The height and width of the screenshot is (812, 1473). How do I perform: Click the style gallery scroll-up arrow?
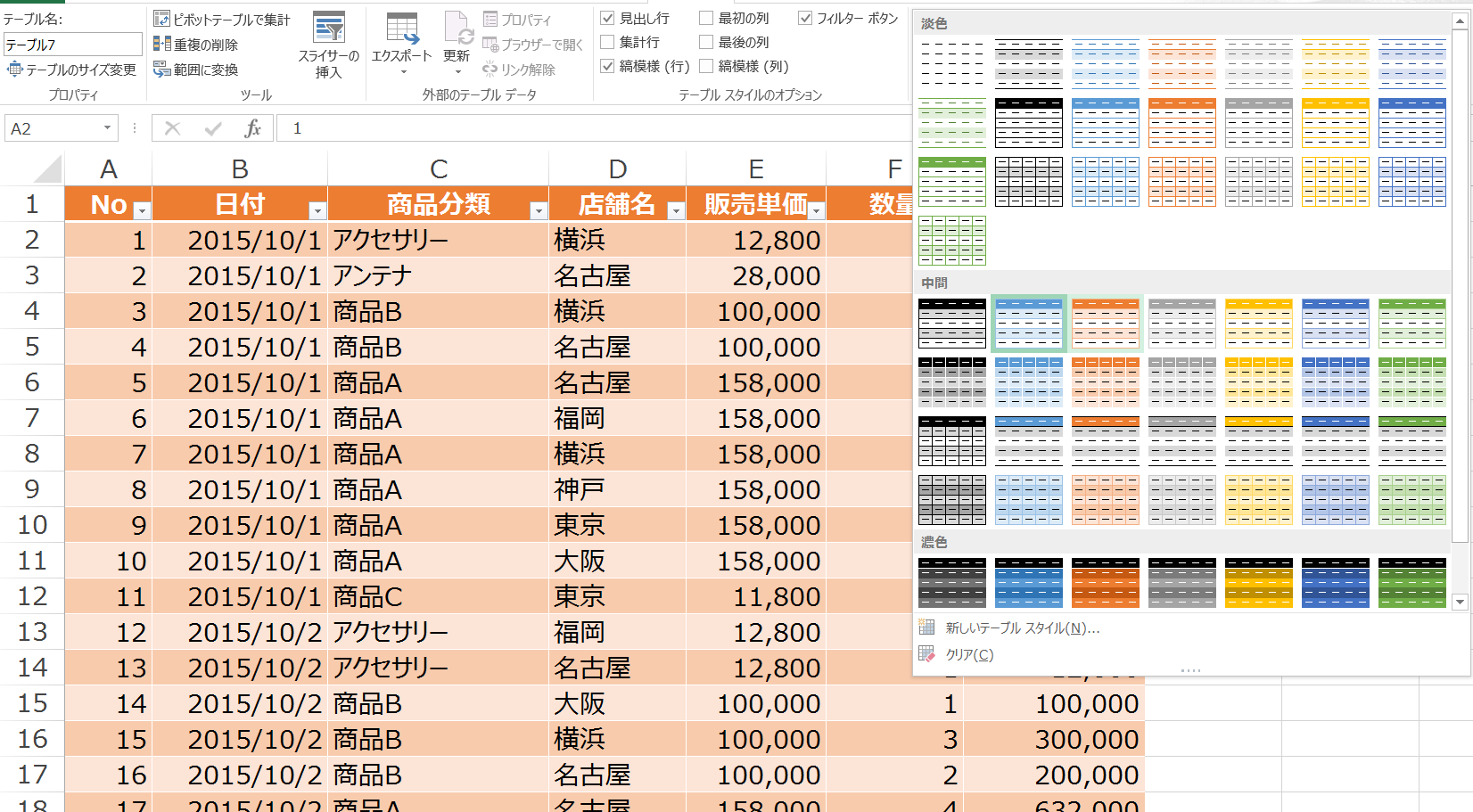pos(1460,22)
